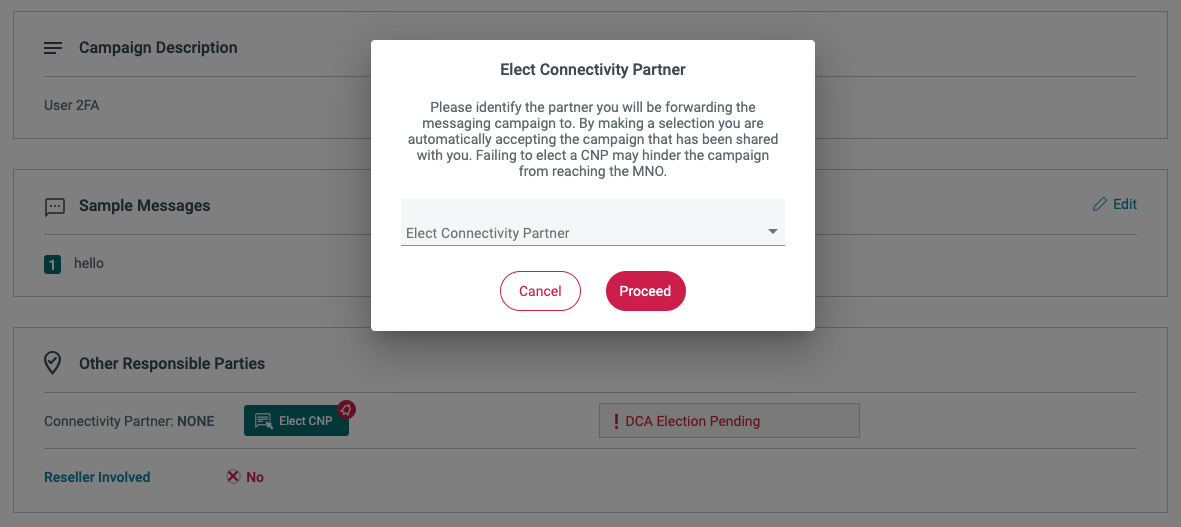Click the notification badge on Elect CNP
The height and width of the screenshot is (527, 1181).
click(346, 409)
